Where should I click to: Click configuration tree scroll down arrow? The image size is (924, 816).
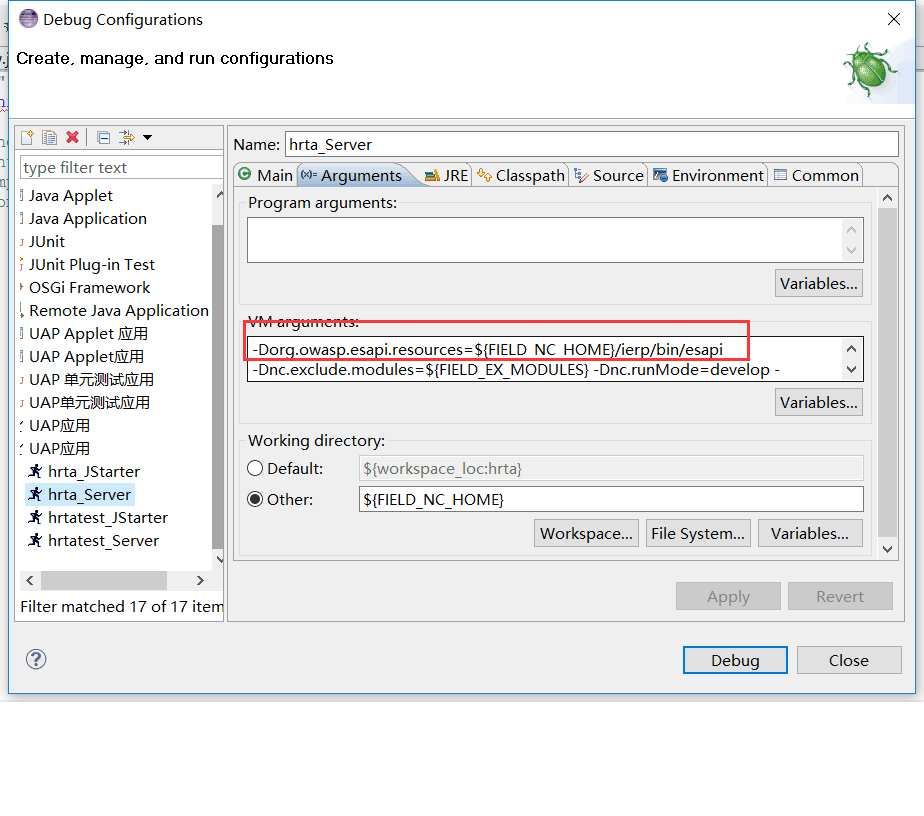(x=219, y=559)
